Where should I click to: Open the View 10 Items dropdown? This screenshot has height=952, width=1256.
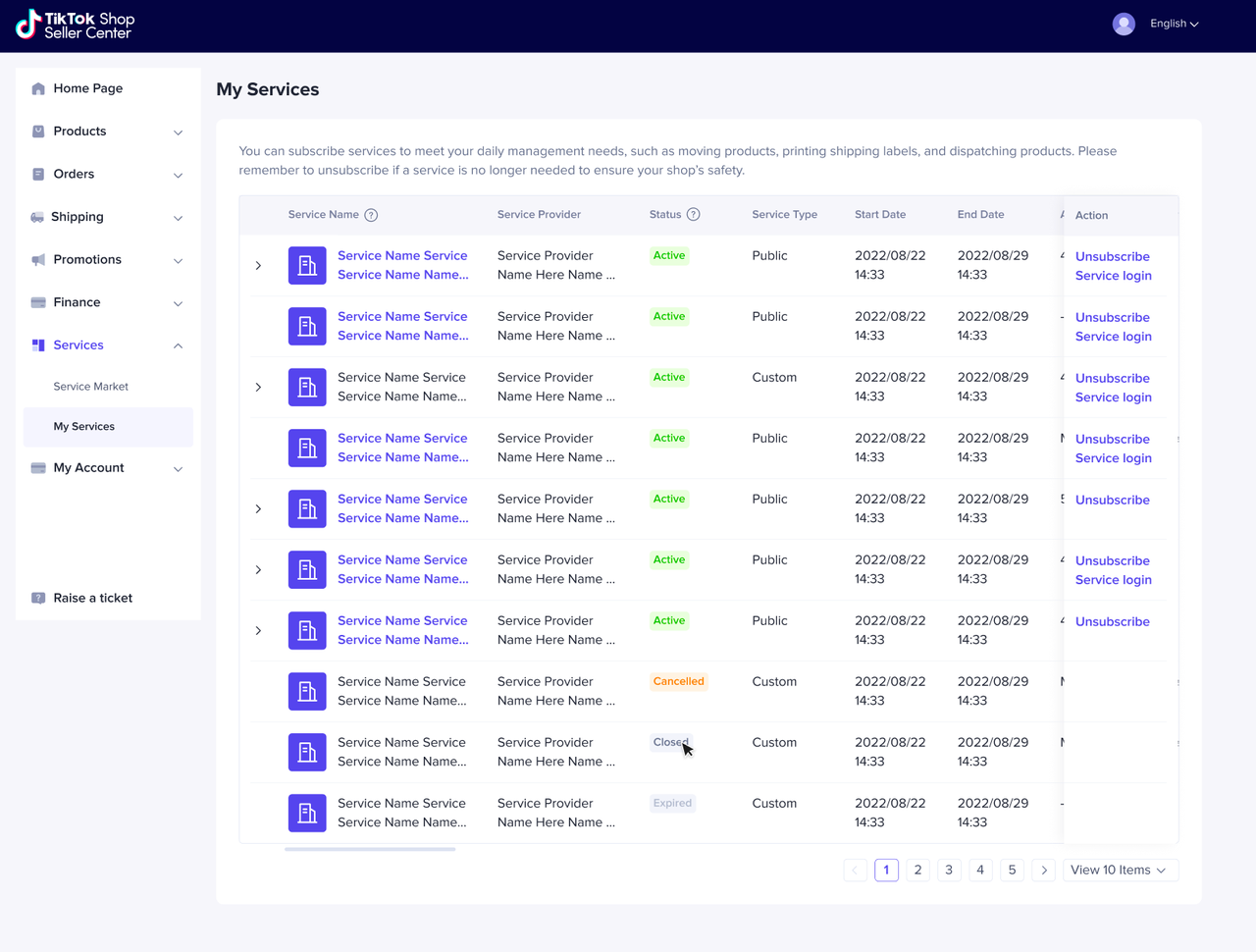1120,871
